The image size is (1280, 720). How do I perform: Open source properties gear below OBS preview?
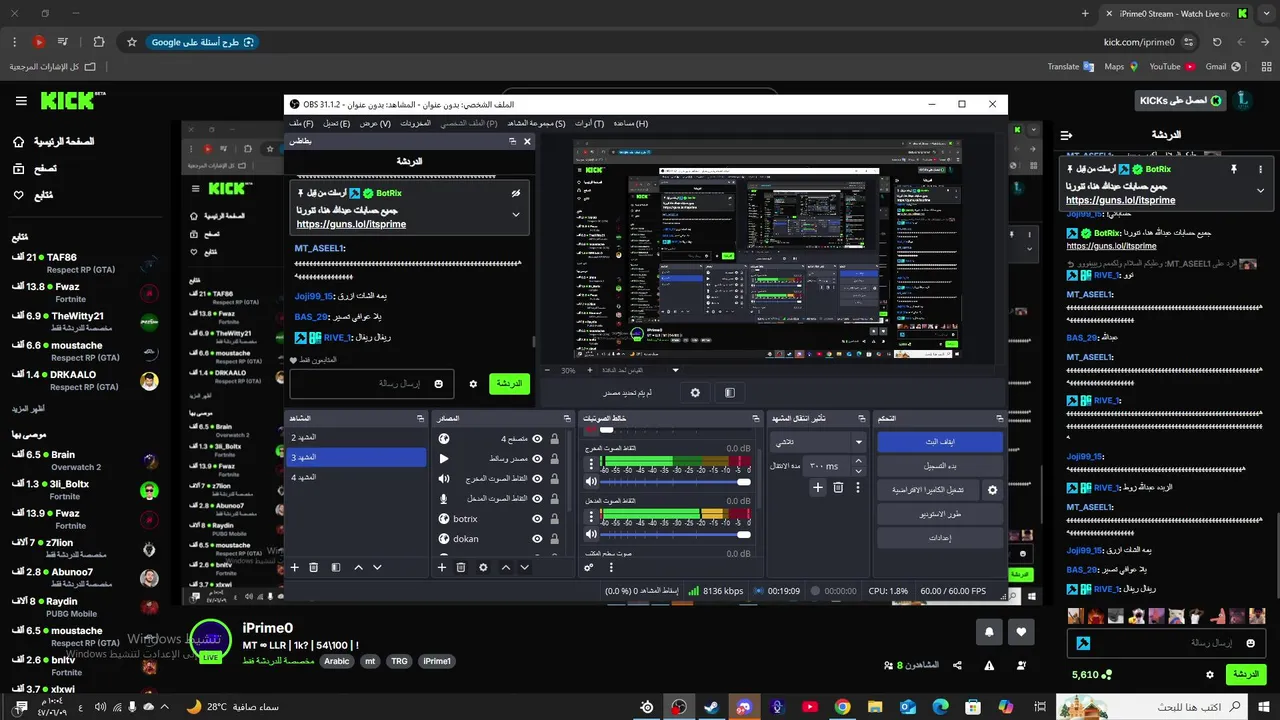tap(696, 393)
